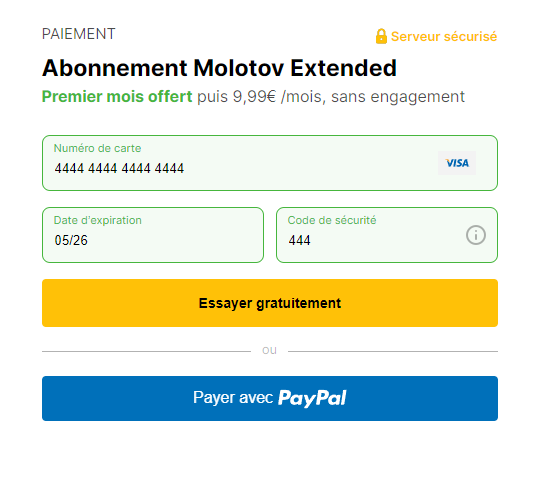Click the 444 security code value
Viewport: 543px width, 490px height.
click(300, 240)
